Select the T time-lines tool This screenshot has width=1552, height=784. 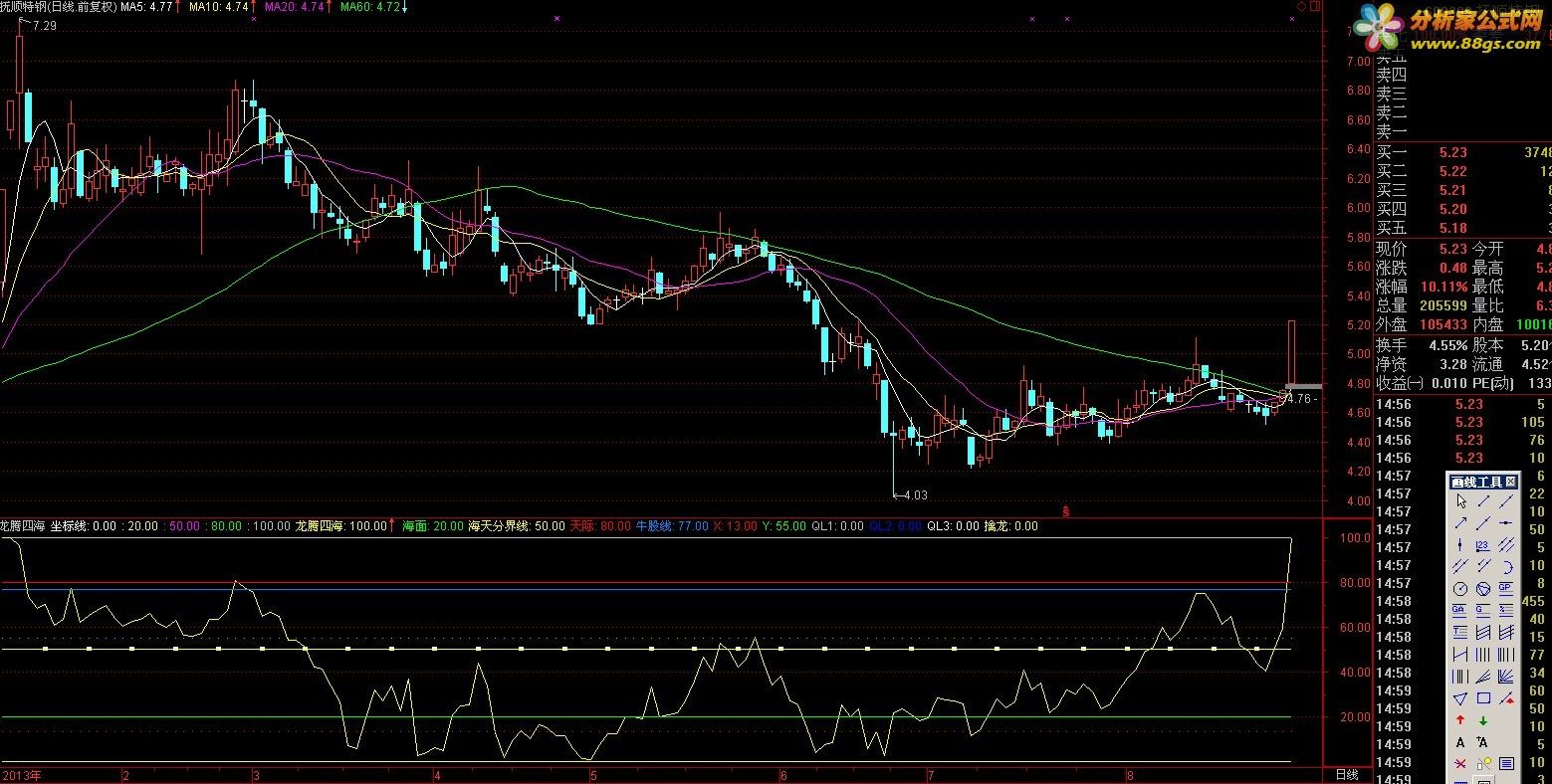tap(1460, 631)
